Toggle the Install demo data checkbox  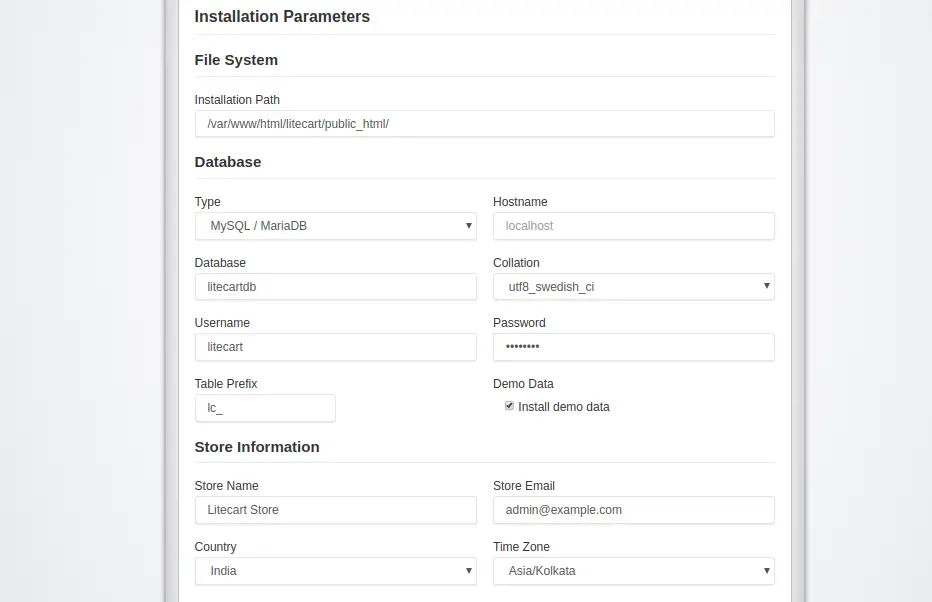point(509,406)
